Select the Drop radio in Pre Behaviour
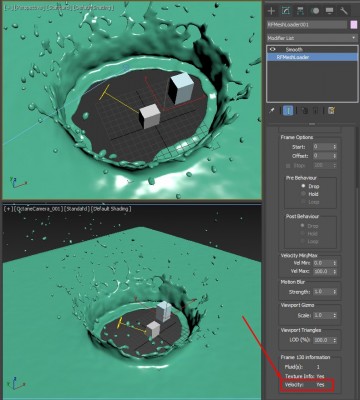360x400 pixels. 303,186
